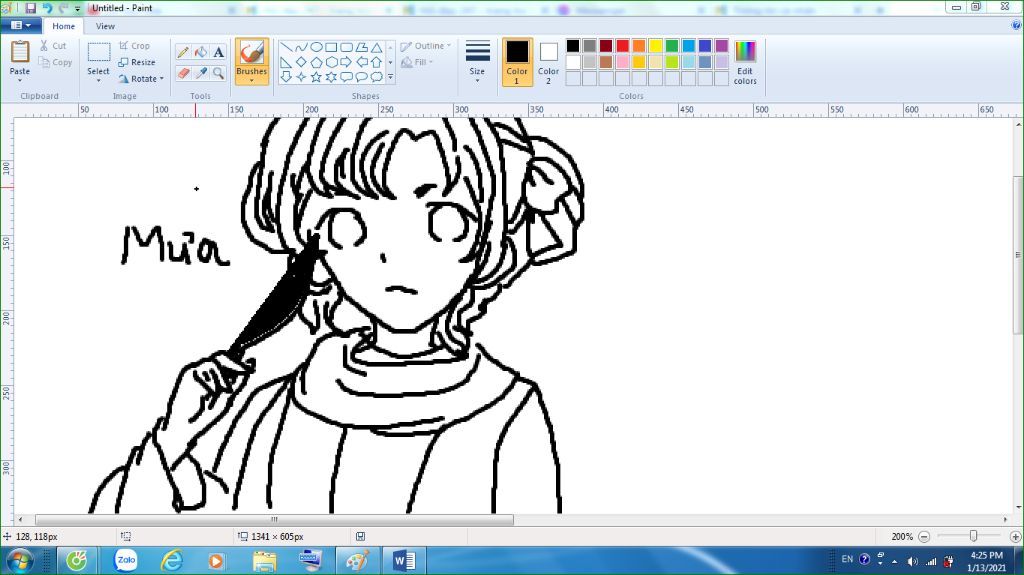The image size is (1024, 575).
Task: Choose the Pentagon shape
Action: coord(316,62)
